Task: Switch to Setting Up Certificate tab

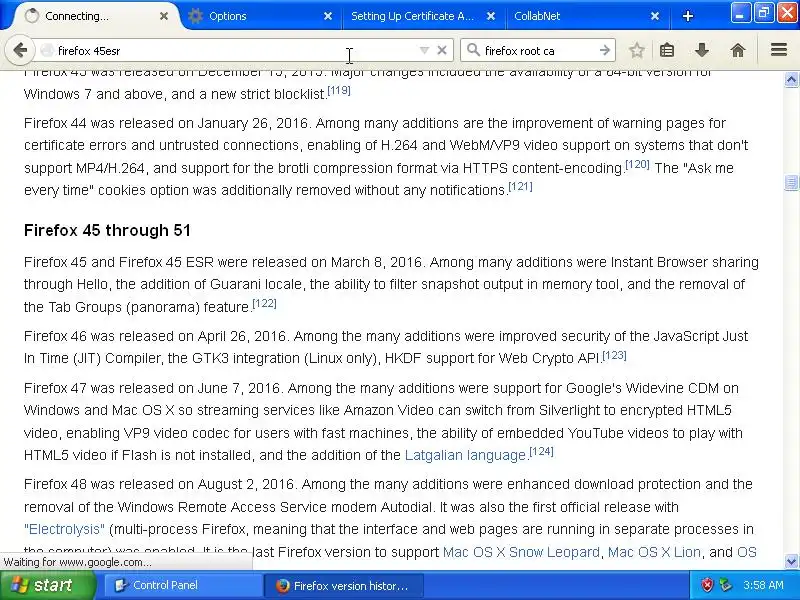Action: 423,16
